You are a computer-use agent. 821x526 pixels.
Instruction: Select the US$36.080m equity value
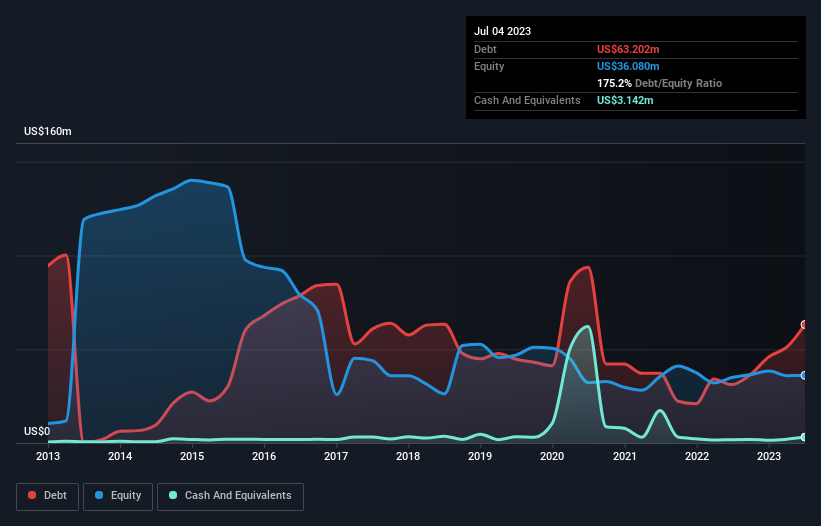[x=628, y=66]
